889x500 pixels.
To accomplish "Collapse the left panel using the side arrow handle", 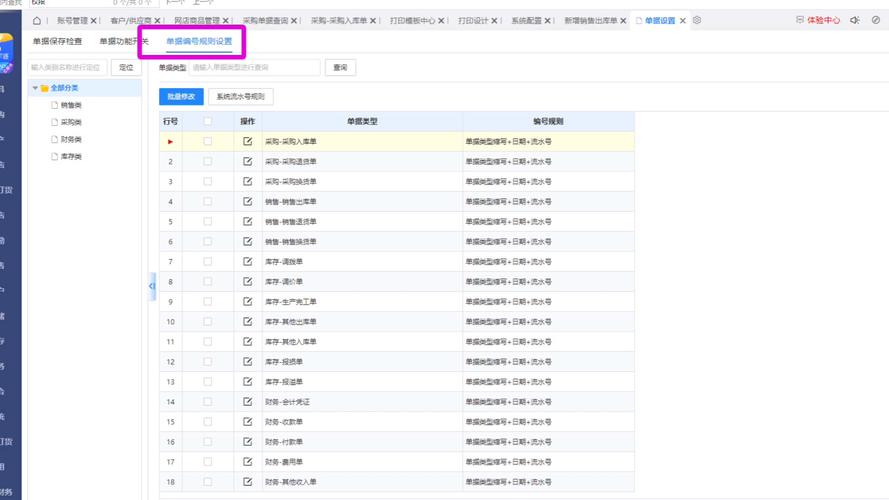I will point(152,286).
